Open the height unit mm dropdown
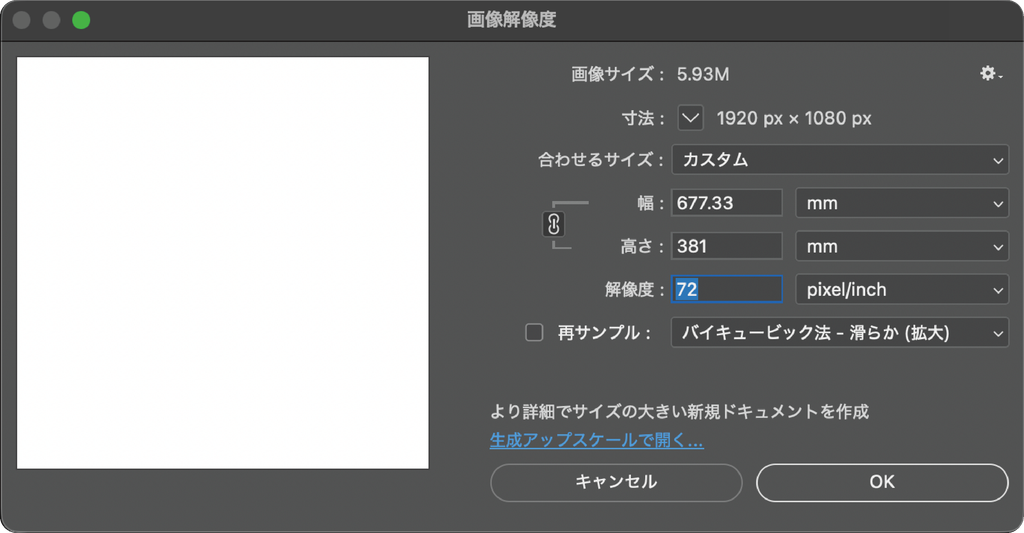The width and height of the screenshot is (1024, 533). [x=902, y=246]
